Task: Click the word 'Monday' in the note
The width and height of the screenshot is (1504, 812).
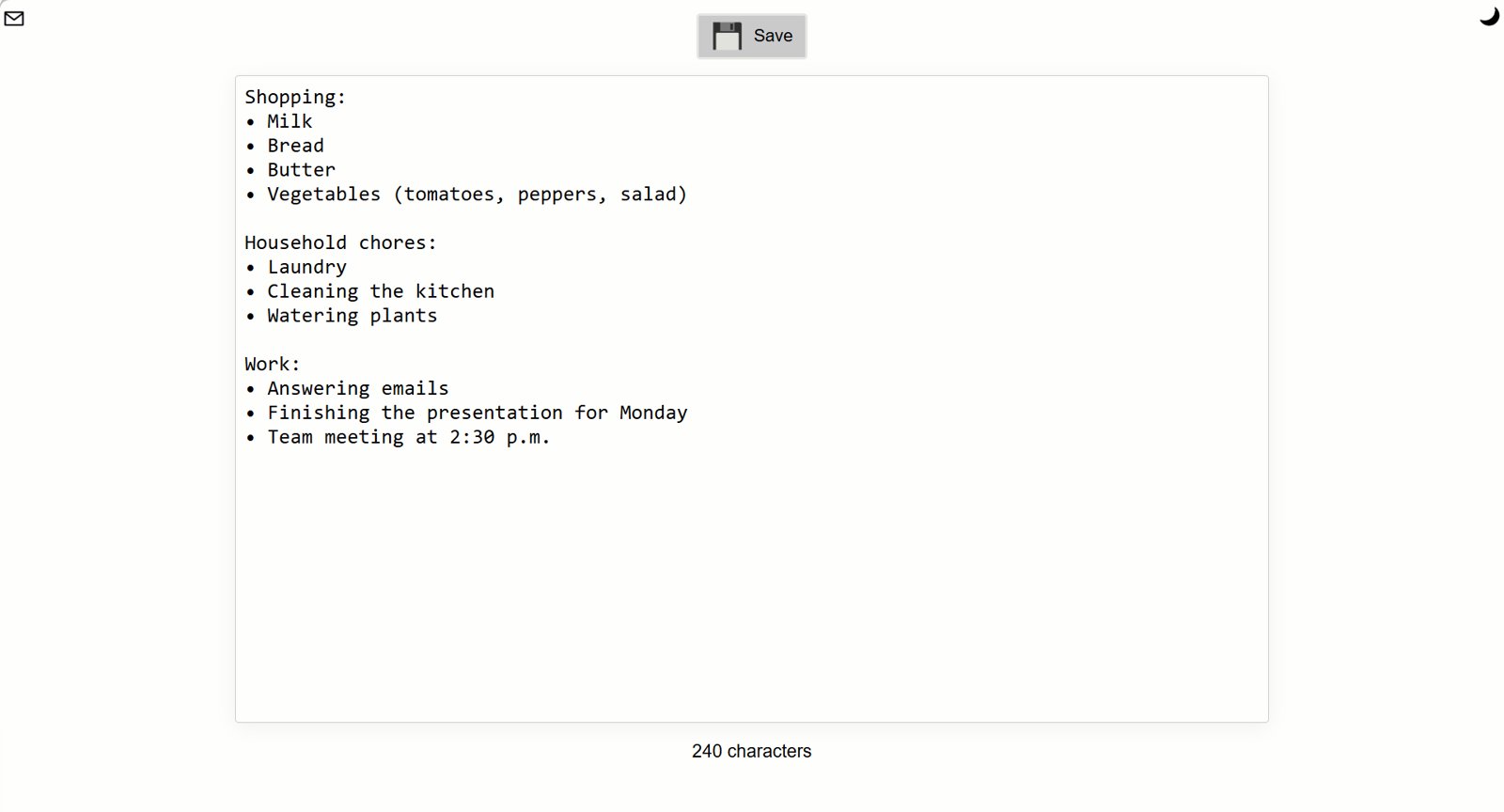Action: tap(653, 413)
